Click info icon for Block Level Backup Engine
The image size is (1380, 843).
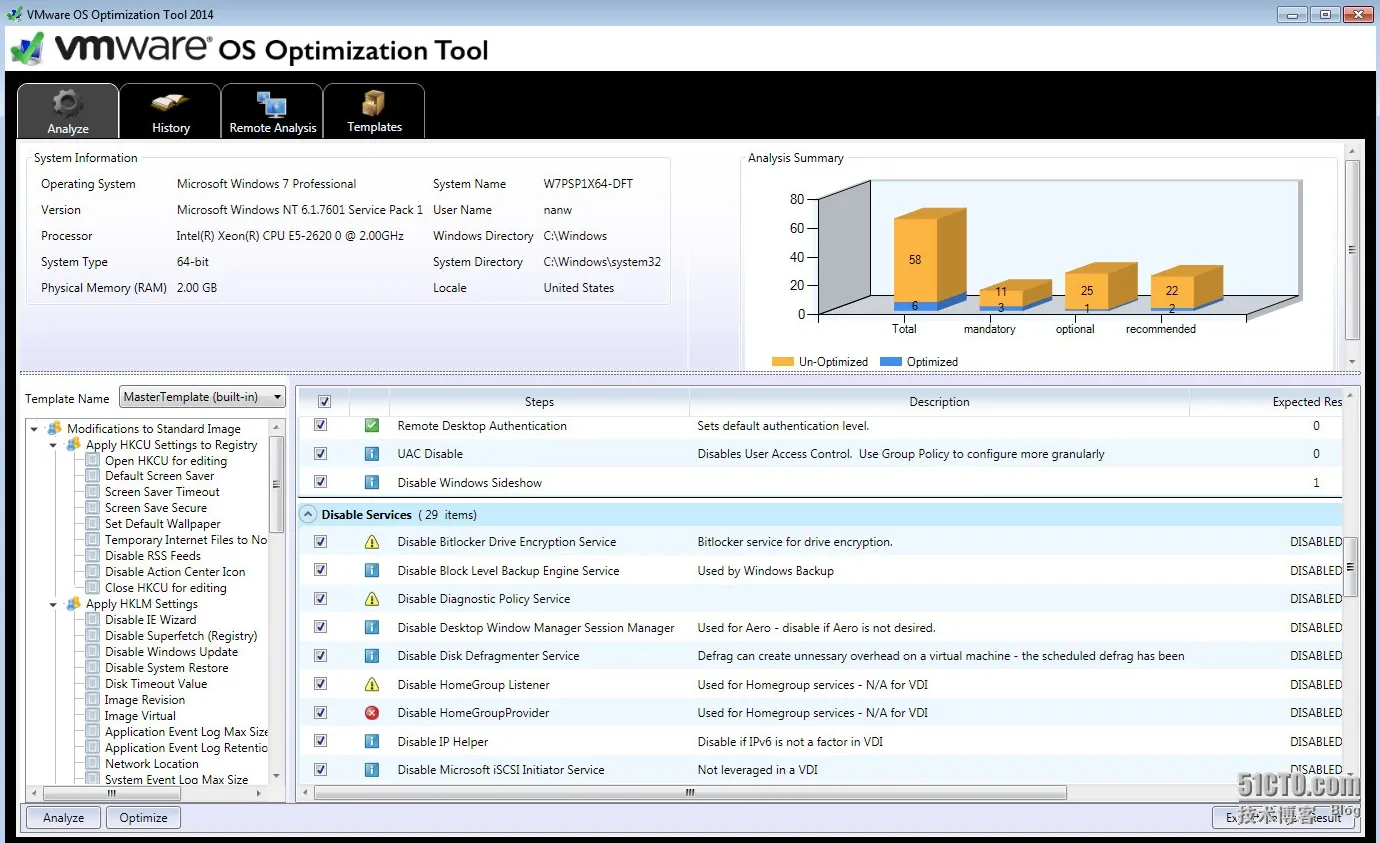[x=372, y=570]
